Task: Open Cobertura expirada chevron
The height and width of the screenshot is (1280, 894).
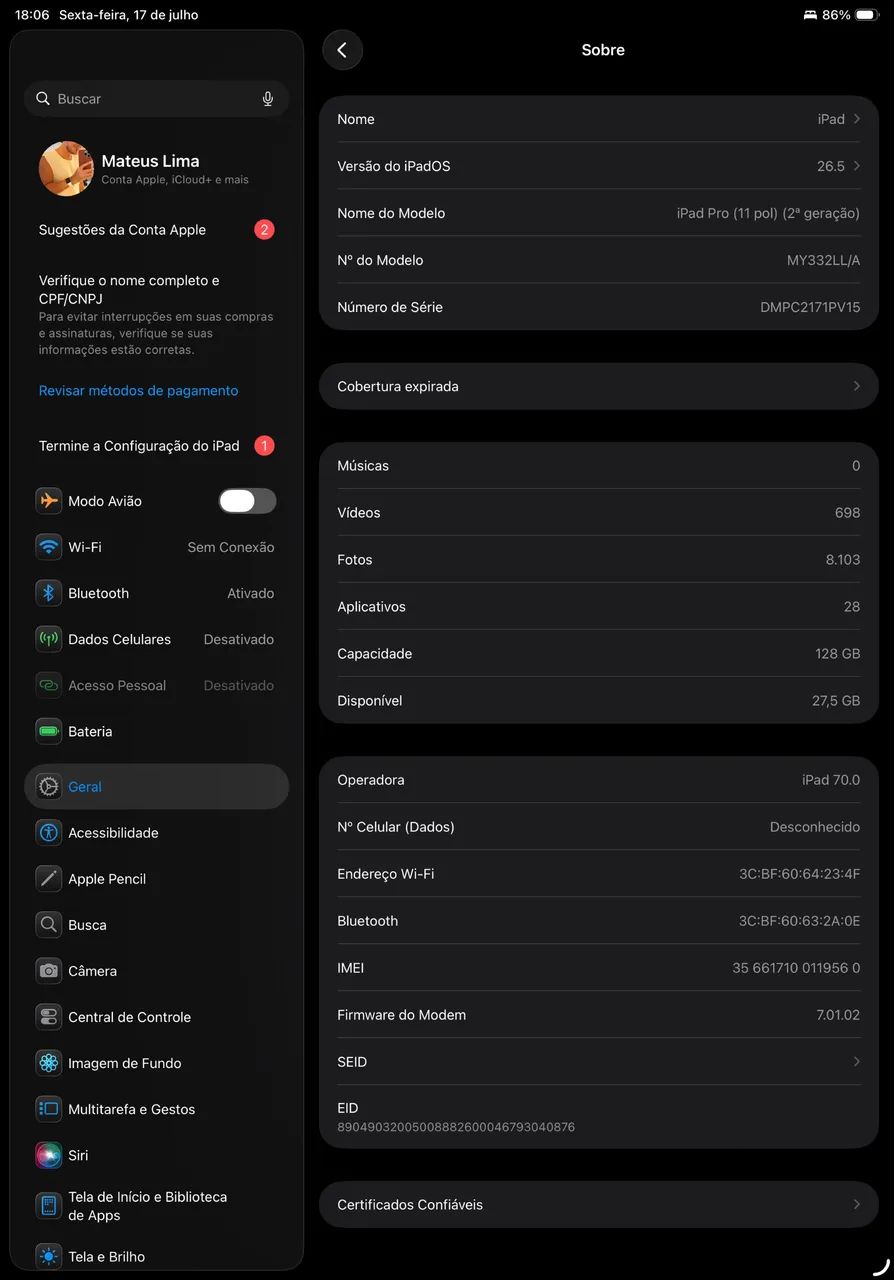Action: click(857, 386)
